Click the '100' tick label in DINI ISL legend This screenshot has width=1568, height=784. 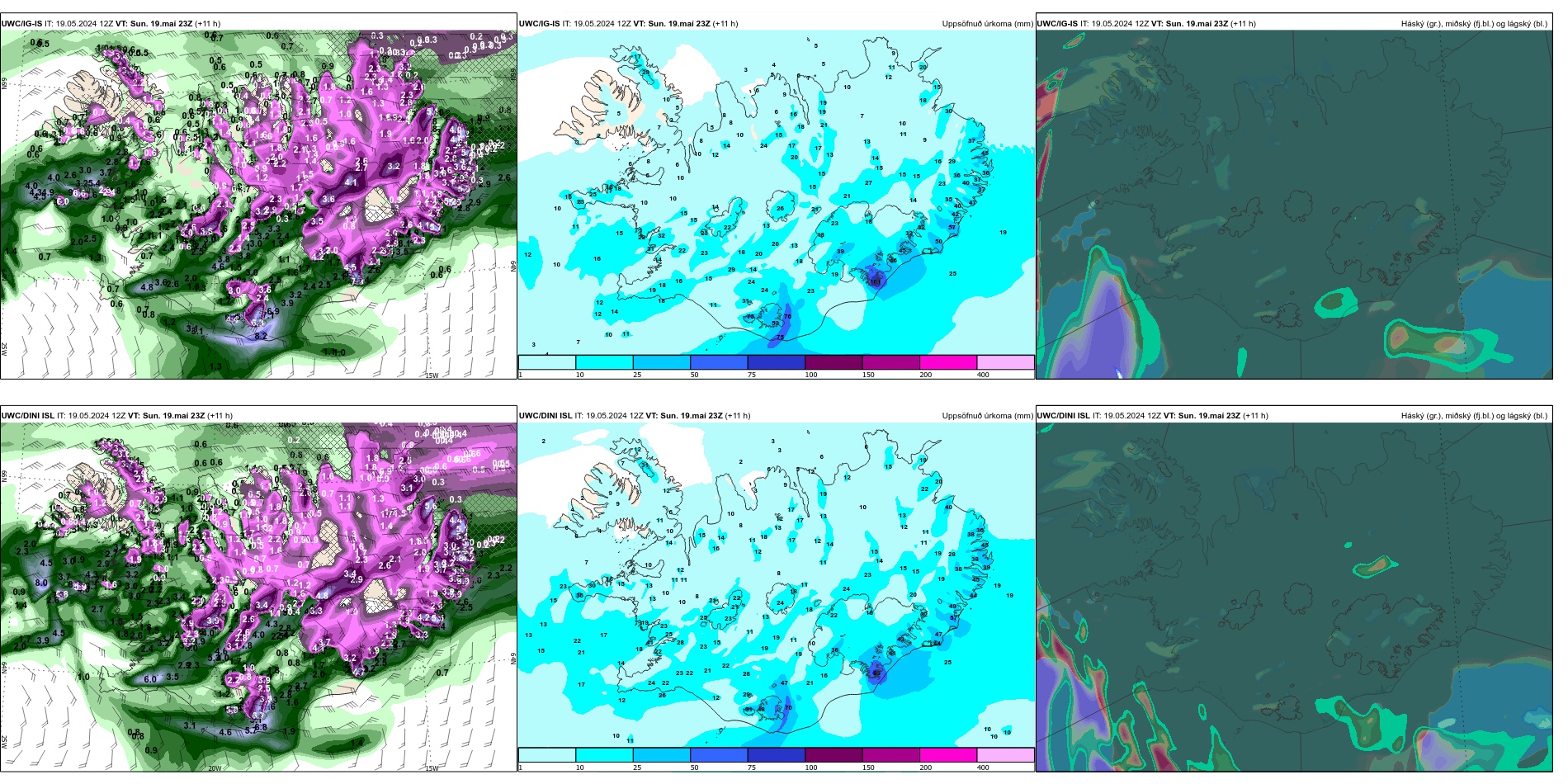(x=811, y=767)
